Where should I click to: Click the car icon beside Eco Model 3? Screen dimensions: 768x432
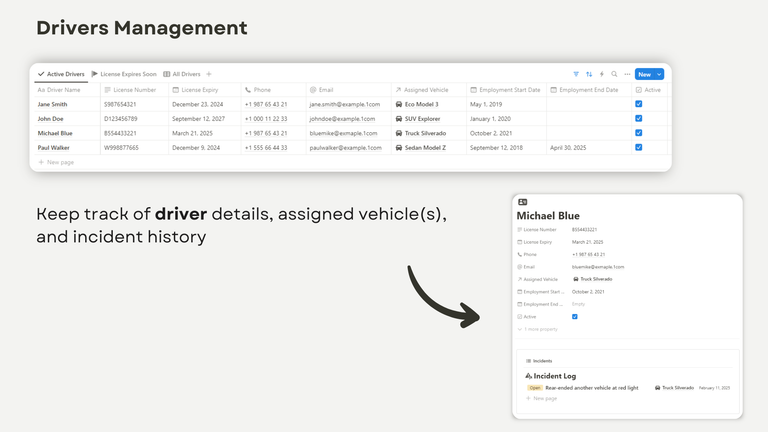pyautogui.click(x=399, y=104)
